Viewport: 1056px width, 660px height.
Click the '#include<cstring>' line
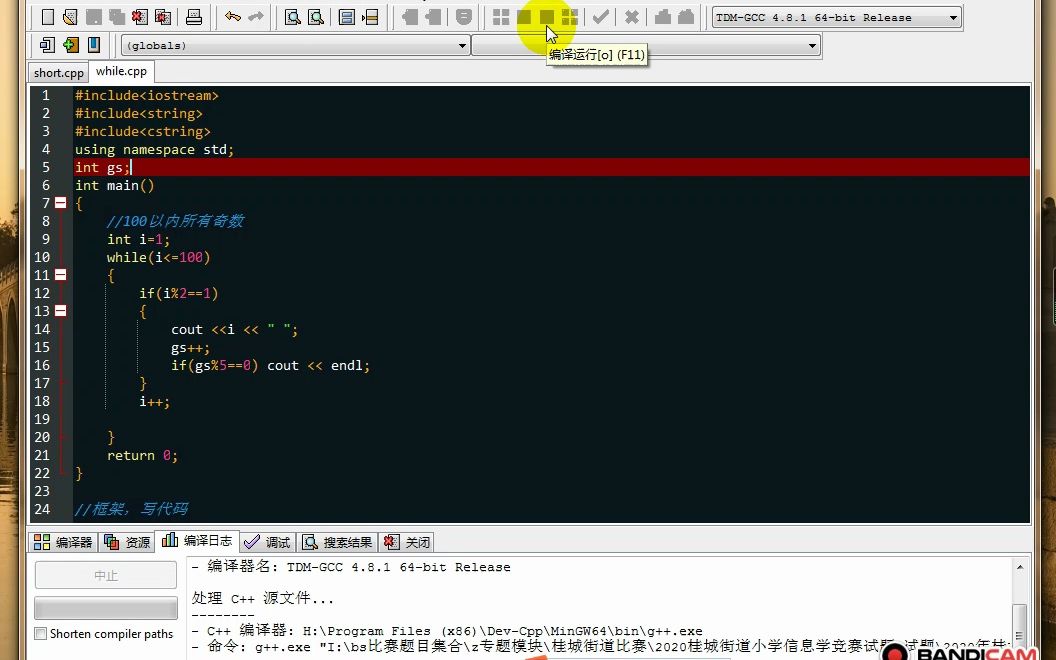143,131
